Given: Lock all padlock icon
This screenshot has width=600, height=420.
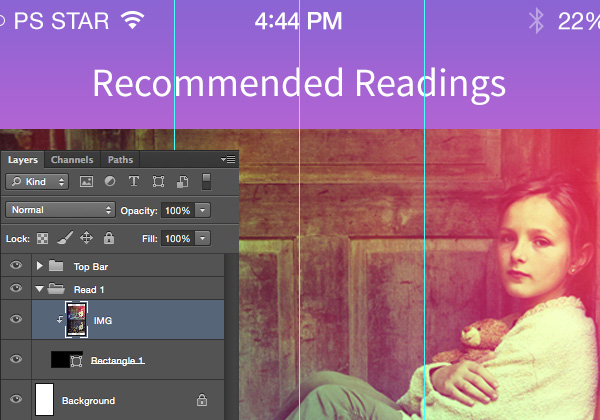Looking at the screenshot, I should [x=109, y=238].
